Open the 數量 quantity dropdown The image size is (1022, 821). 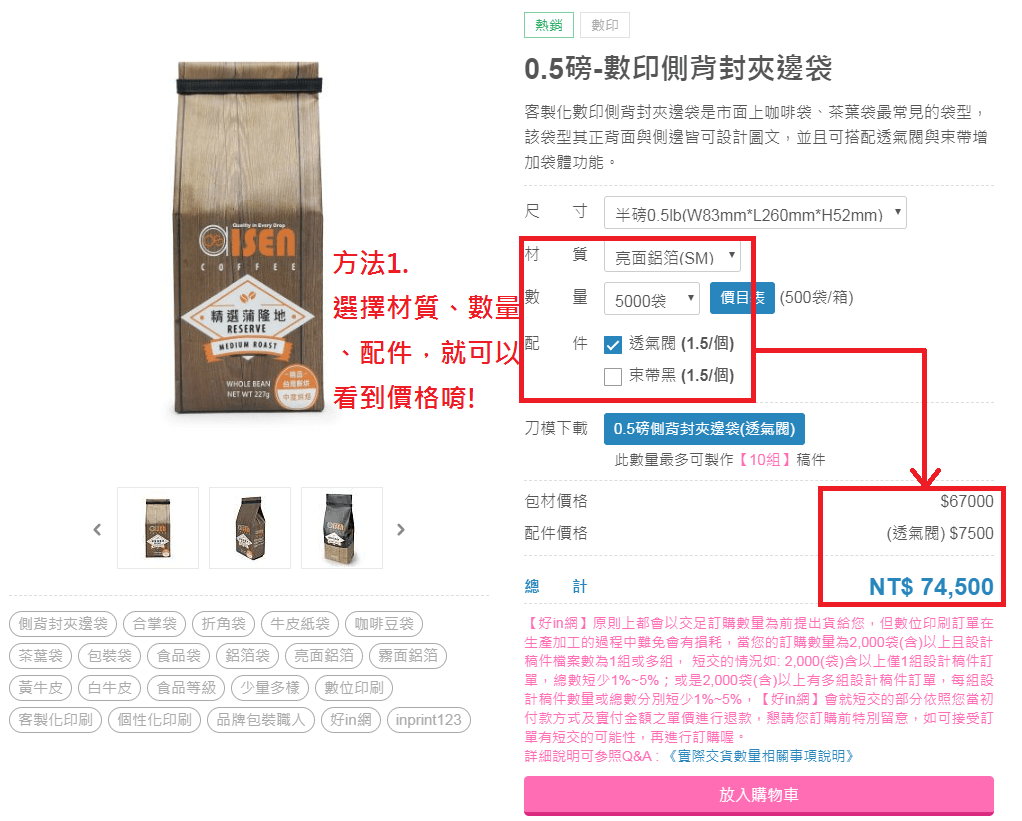coord(652,299)
